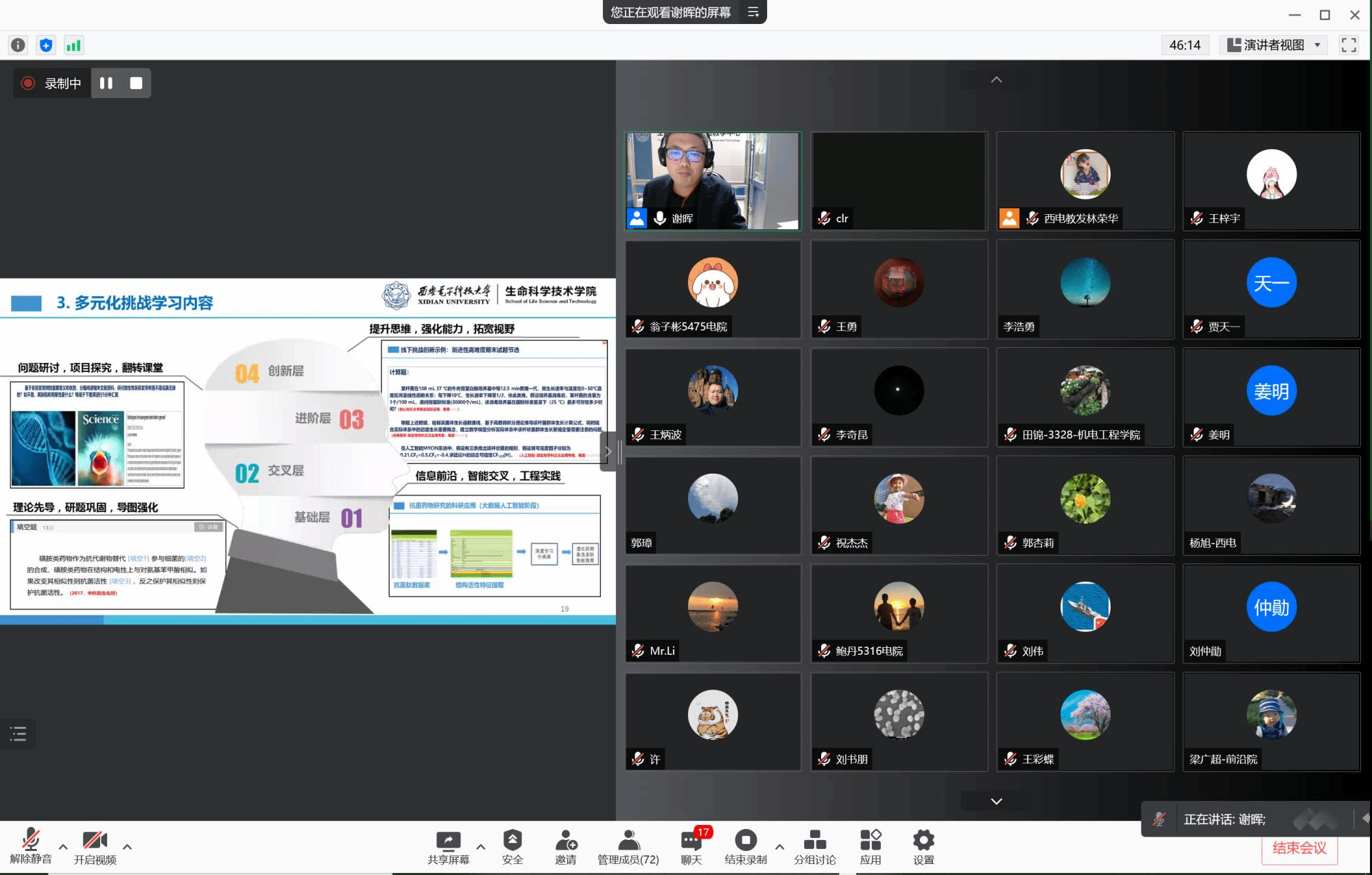Click the blue security shield icon
This screenshot has height=875, width=1372.
pos(46,45)
